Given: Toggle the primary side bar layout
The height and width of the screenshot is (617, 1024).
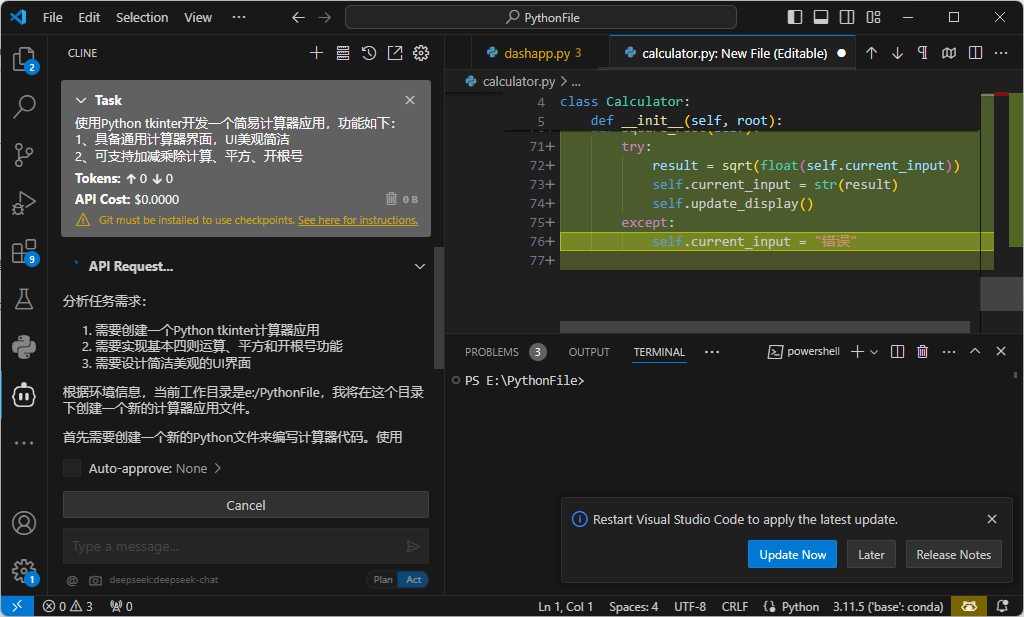Looking at the screenshot, I should [795, 17].
